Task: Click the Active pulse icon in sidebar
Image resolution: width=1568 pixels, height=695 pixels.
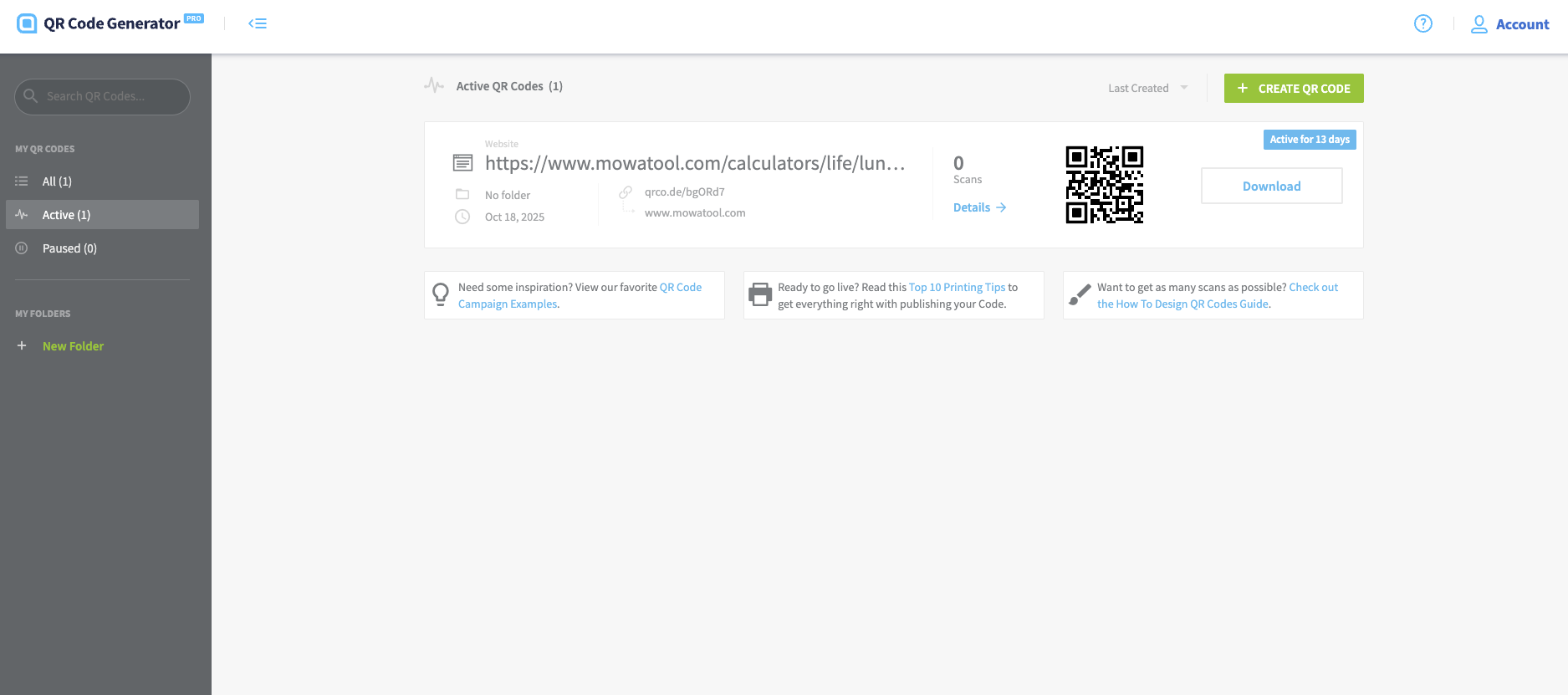Action: 22,215
